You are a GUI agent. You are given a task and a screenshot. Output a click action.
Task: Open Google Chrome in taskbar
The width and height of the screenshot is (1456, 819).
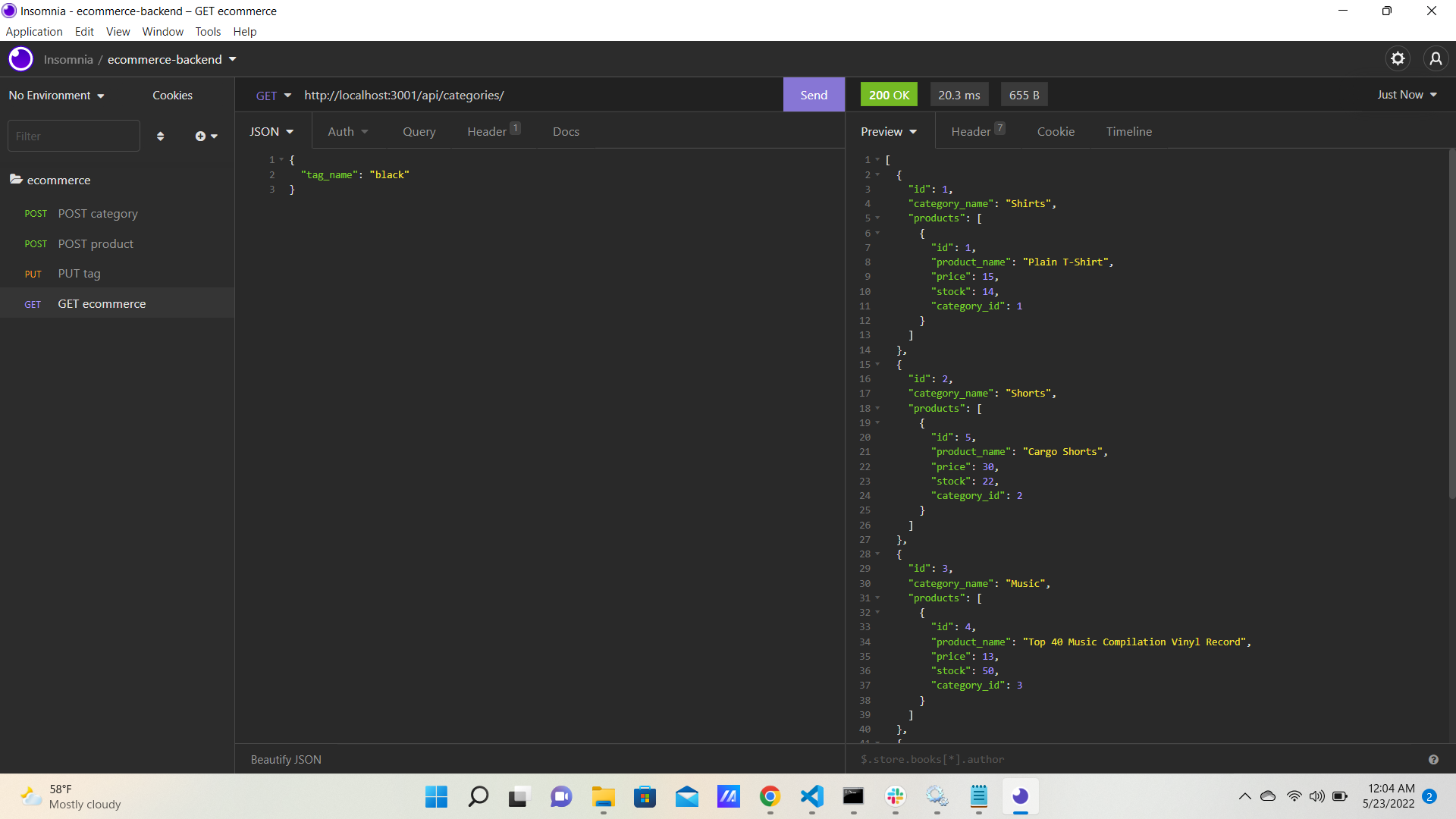(x=770, y=796)
